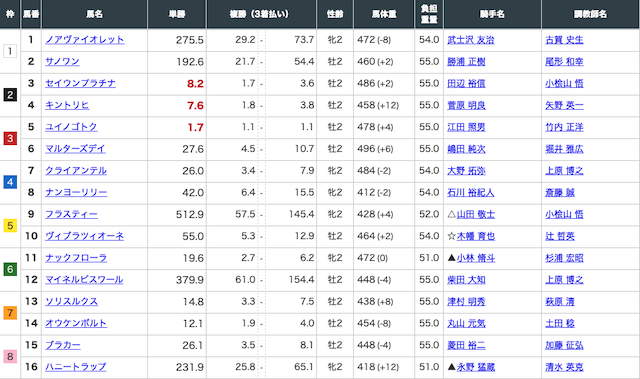Open jockey 山田 敬士 profile

(x=476, y=214)
